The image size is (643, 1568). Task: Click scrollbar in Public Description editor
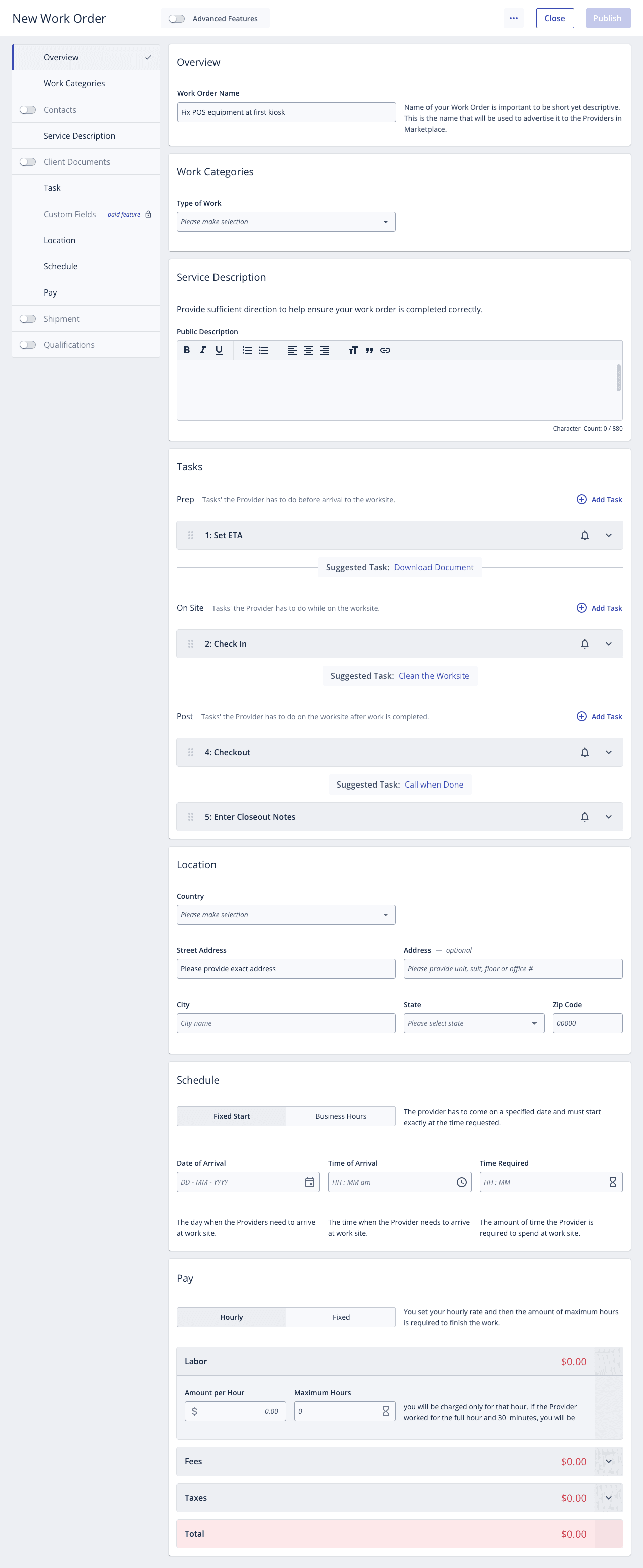tap(619, 378)
